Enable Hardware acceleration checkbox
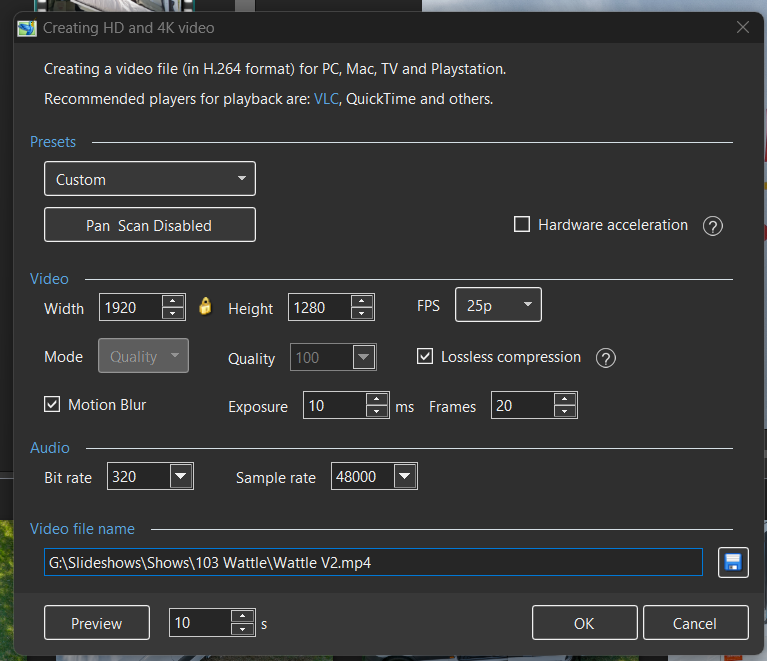This screenshot has width=767, height=661. [x=522, y=225]
